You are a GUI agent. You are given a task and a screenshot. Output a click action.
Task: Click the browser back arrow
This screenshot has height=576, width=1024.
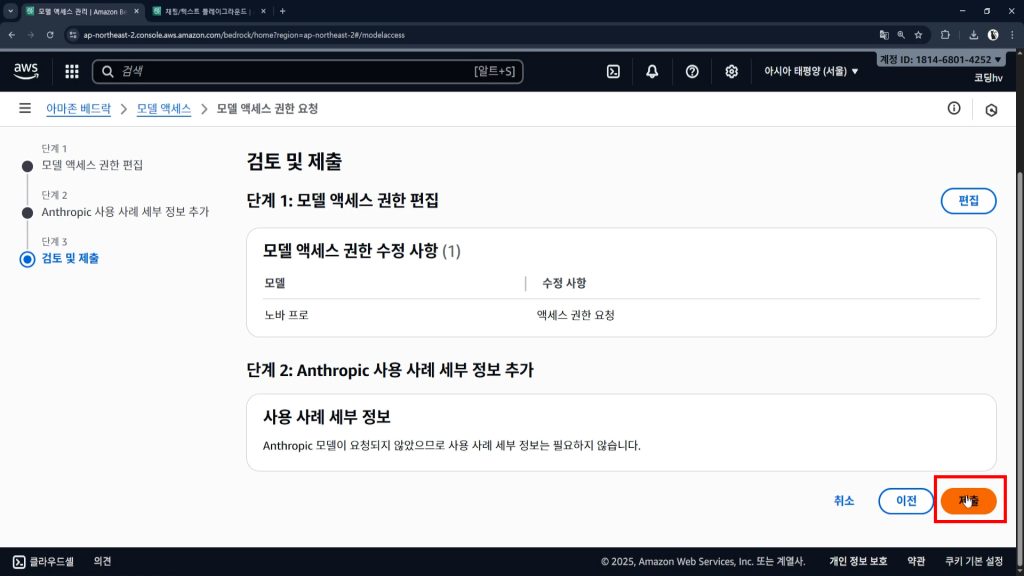click(x=12, y=35)
